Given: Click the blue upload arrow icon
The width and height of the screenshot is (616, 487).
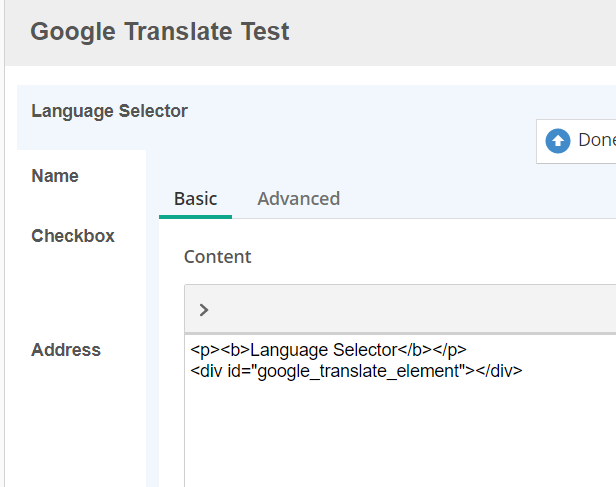Looking at the screenshot, I should [557, 141].
